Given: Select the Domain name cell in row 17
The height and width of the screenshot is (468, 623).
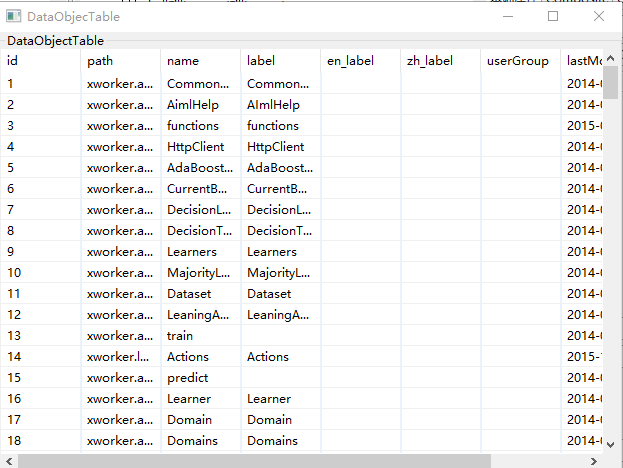Looking at the screenshot, I should (x=201, y=420).
